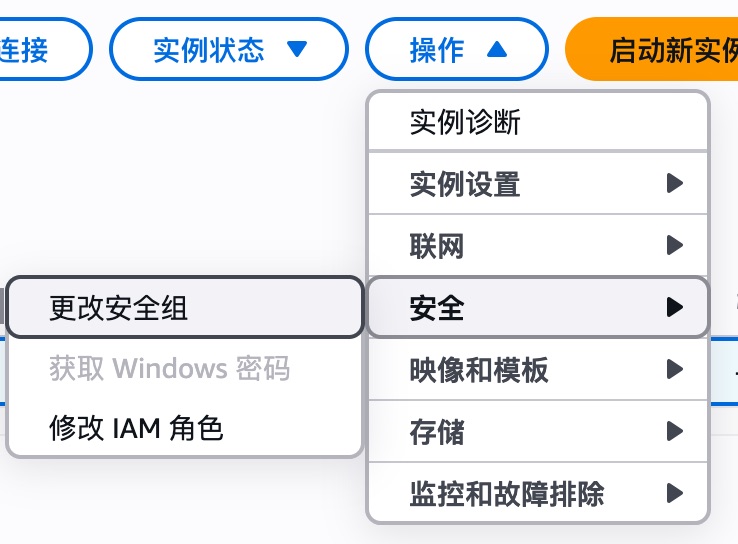Click the arrow next to 联网
The height and width of the screenshot is (544, 738).
click(674, 246)
